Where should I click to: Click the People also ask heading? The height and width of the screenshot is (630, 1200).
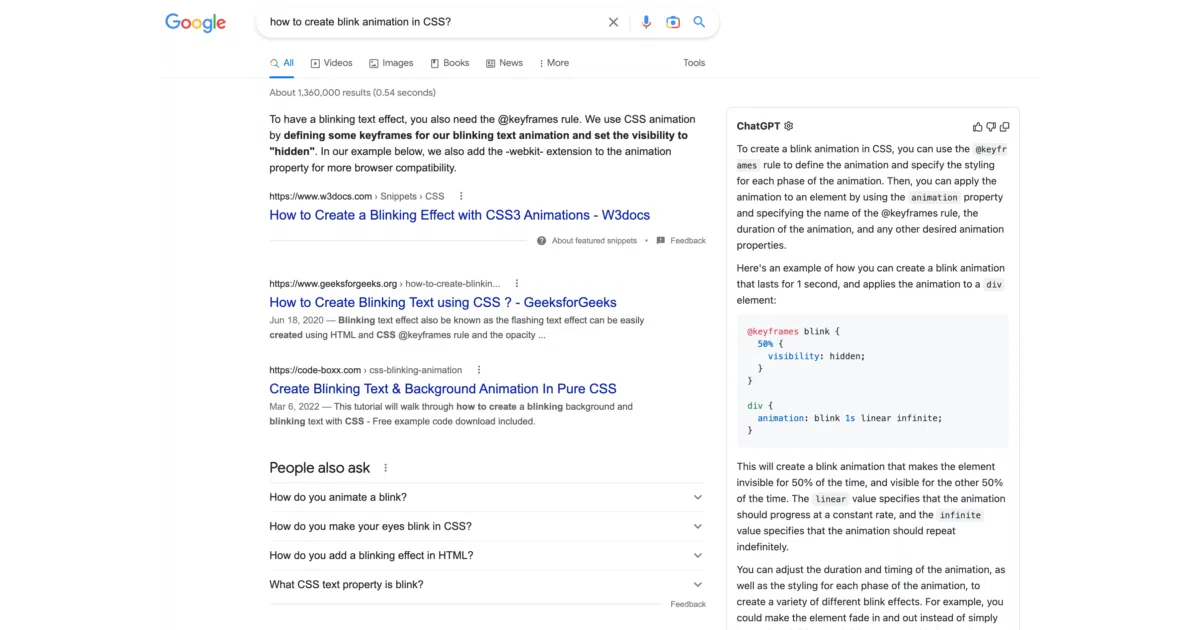click(320, 468)
